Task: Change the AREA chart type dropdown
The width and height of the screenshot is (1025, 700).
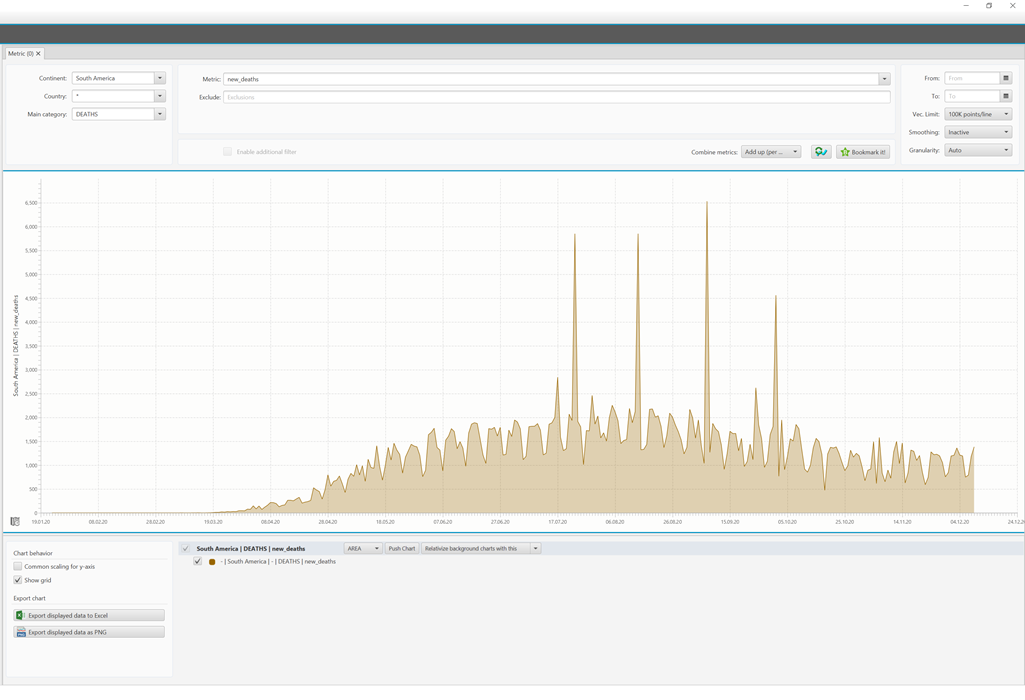Action: 363,548
